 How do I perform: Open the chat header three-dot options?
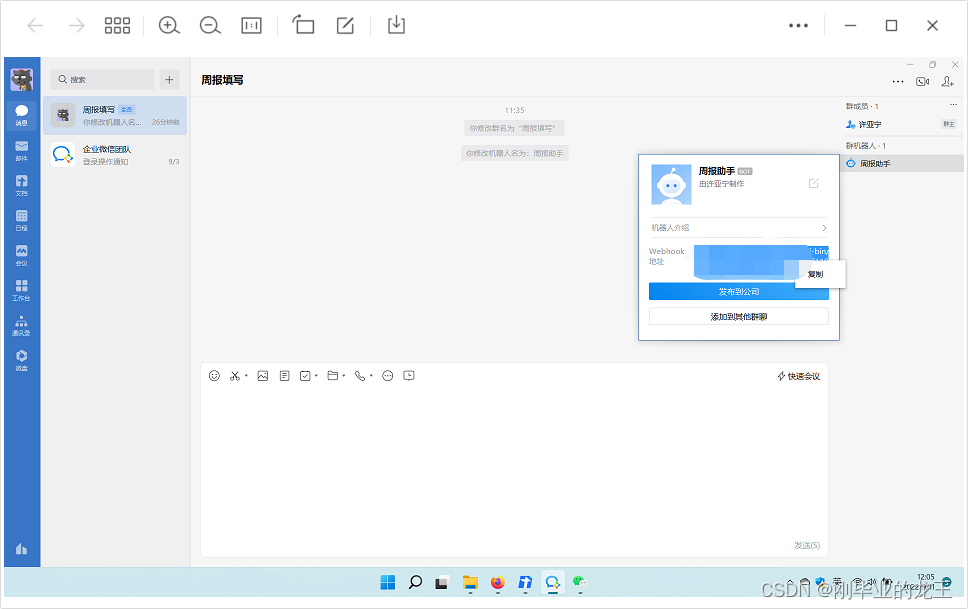(898, 82)
